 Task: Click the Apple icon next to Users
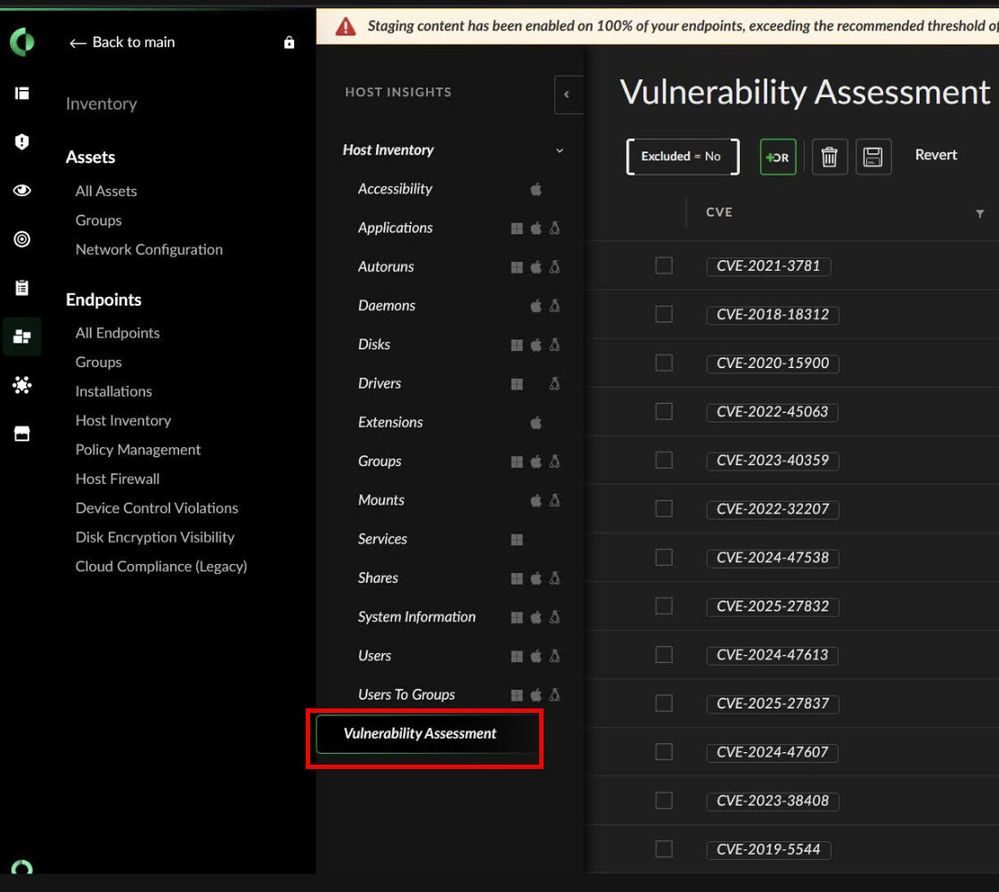(536, 656)
